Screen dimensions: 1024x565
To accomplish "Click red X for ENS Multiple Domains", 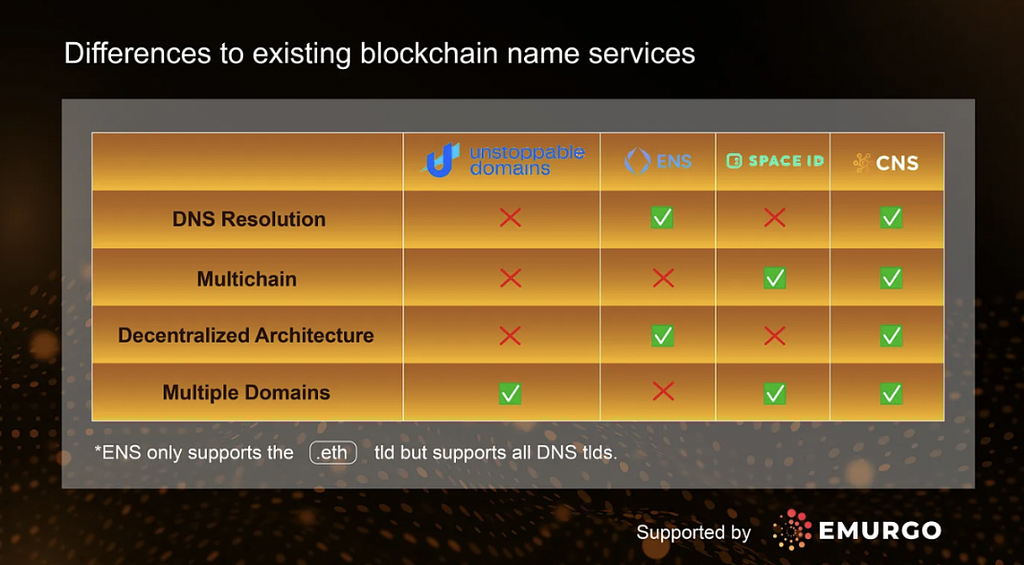I will point(663,392).
